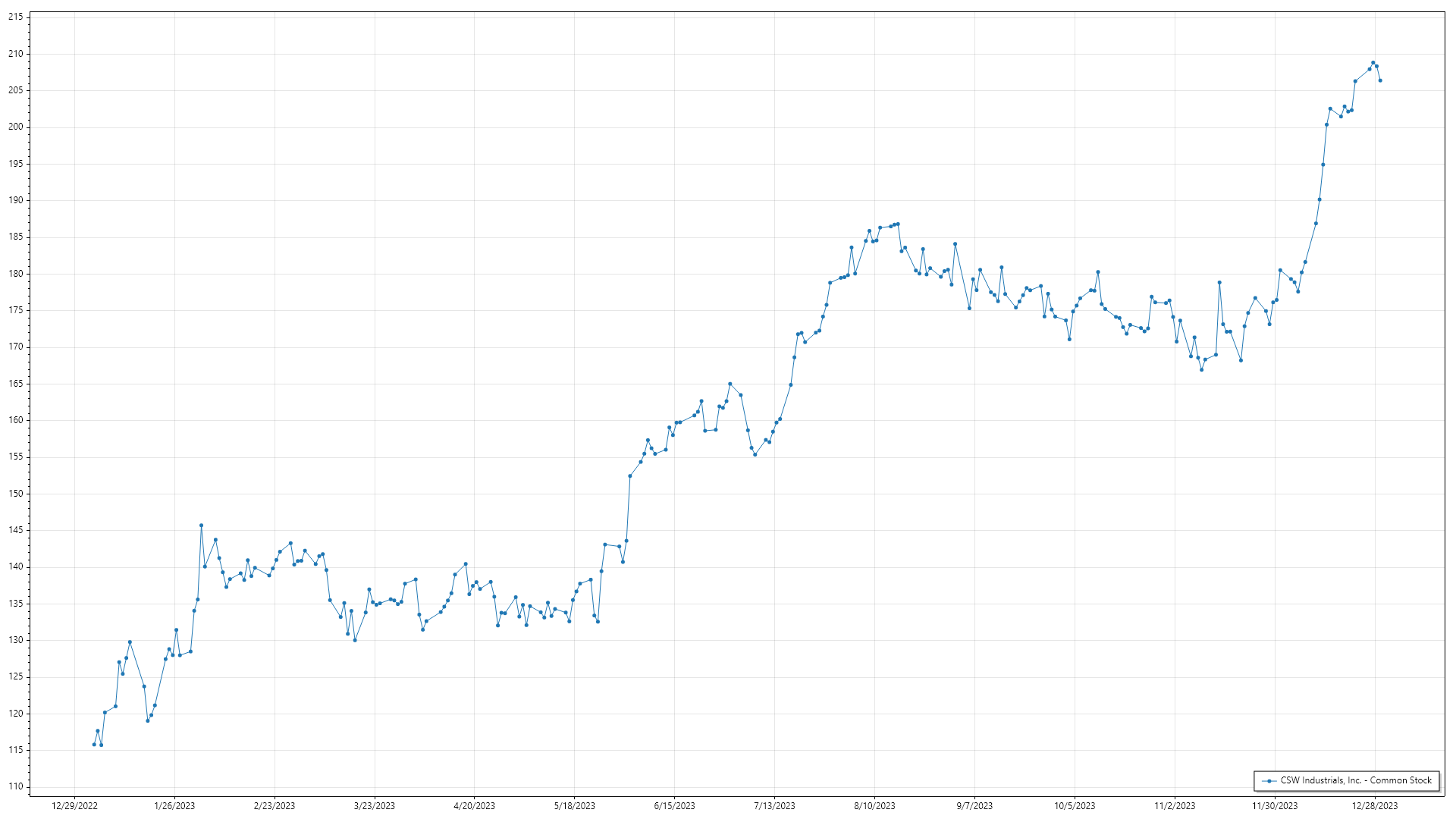Image resolution: width=1456 pixels, height=819 pixels.
Task: Click the 6/15/2023 x-axis date label
Action: click(x=674, y=806)
